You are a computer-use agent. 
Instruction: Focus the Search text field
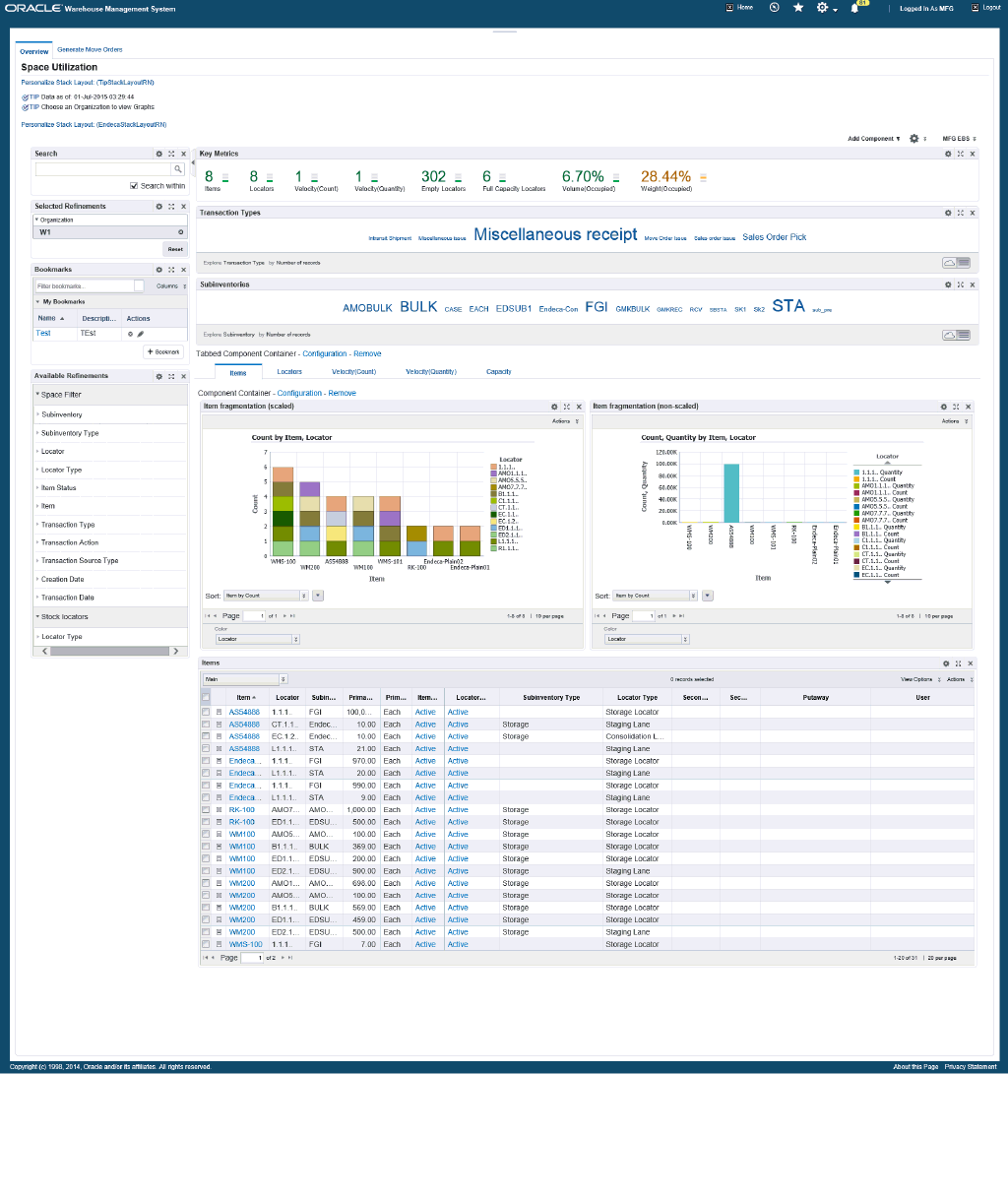(104, 169)
